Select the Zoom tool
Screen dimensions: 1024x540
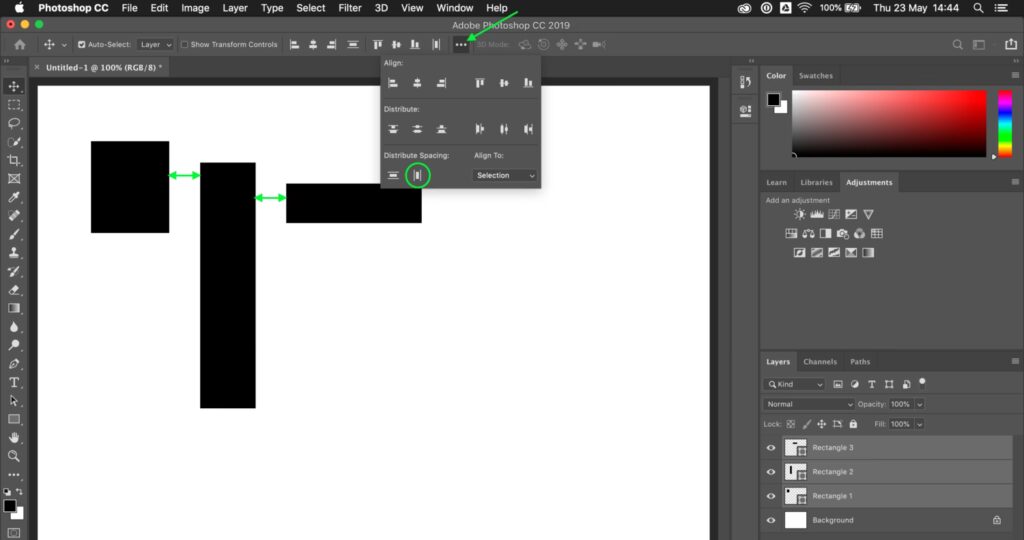14,456
